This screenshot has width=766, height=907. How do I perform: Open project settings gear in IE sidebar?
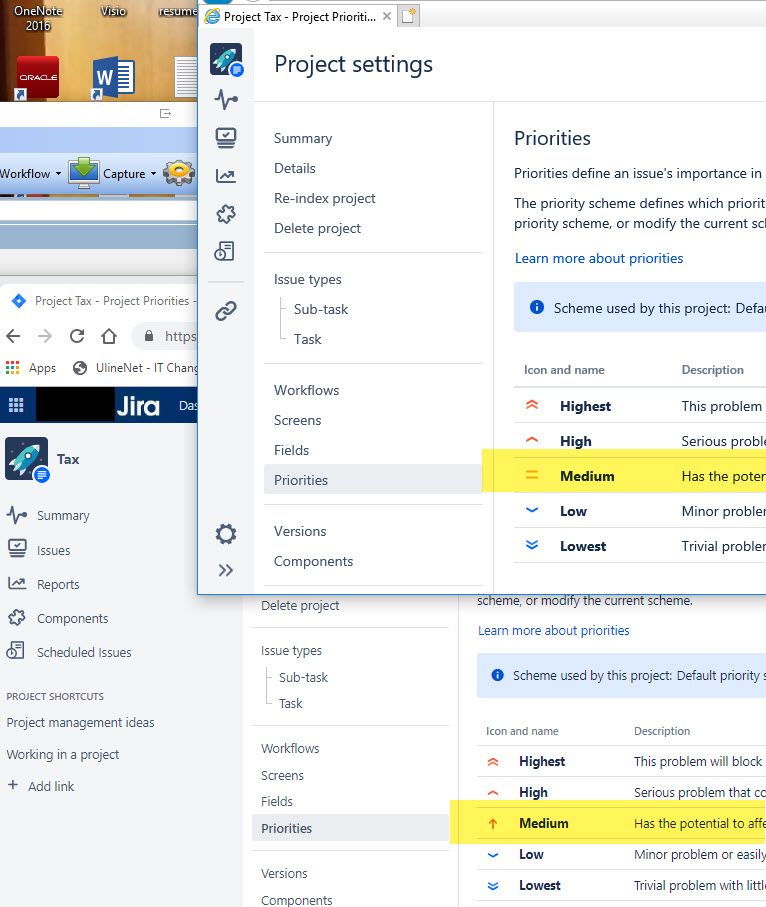(226, 533)
